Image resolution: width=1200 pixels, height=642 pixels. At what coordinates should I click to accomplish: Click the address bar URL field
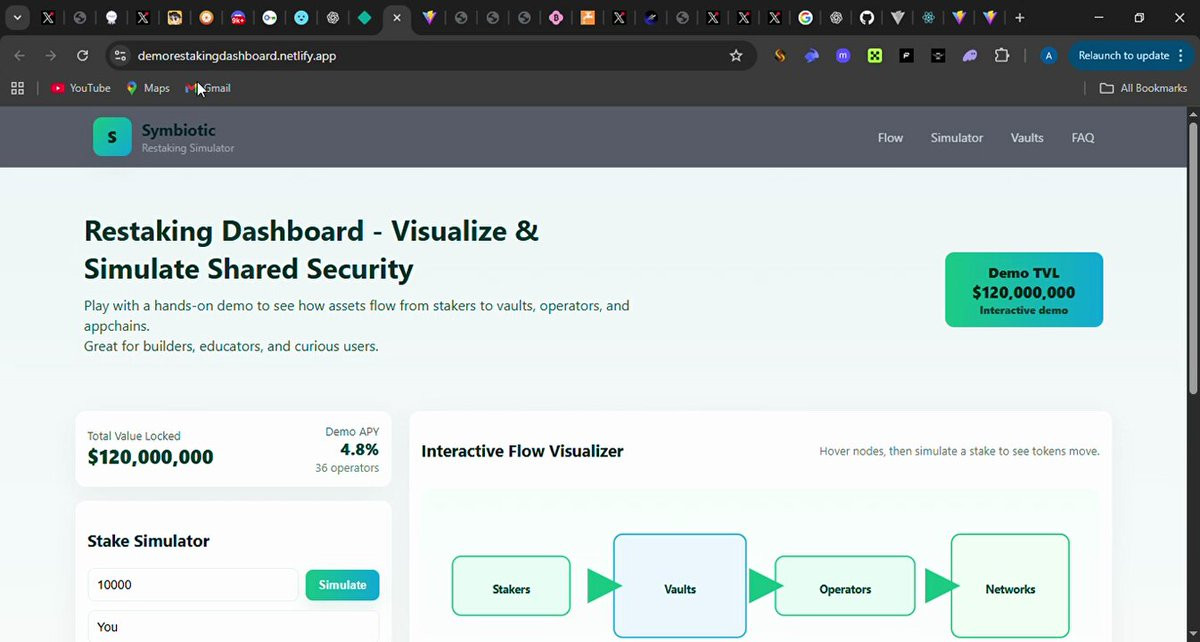(430, 56)
